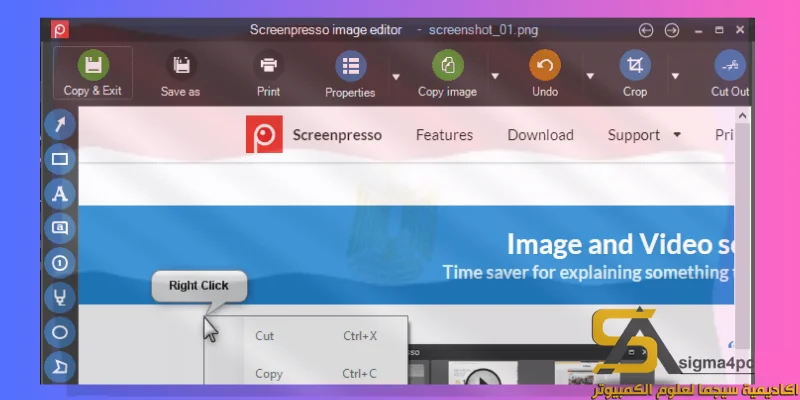Click the red Screenpresso logo on webpage

pos(264,134)
